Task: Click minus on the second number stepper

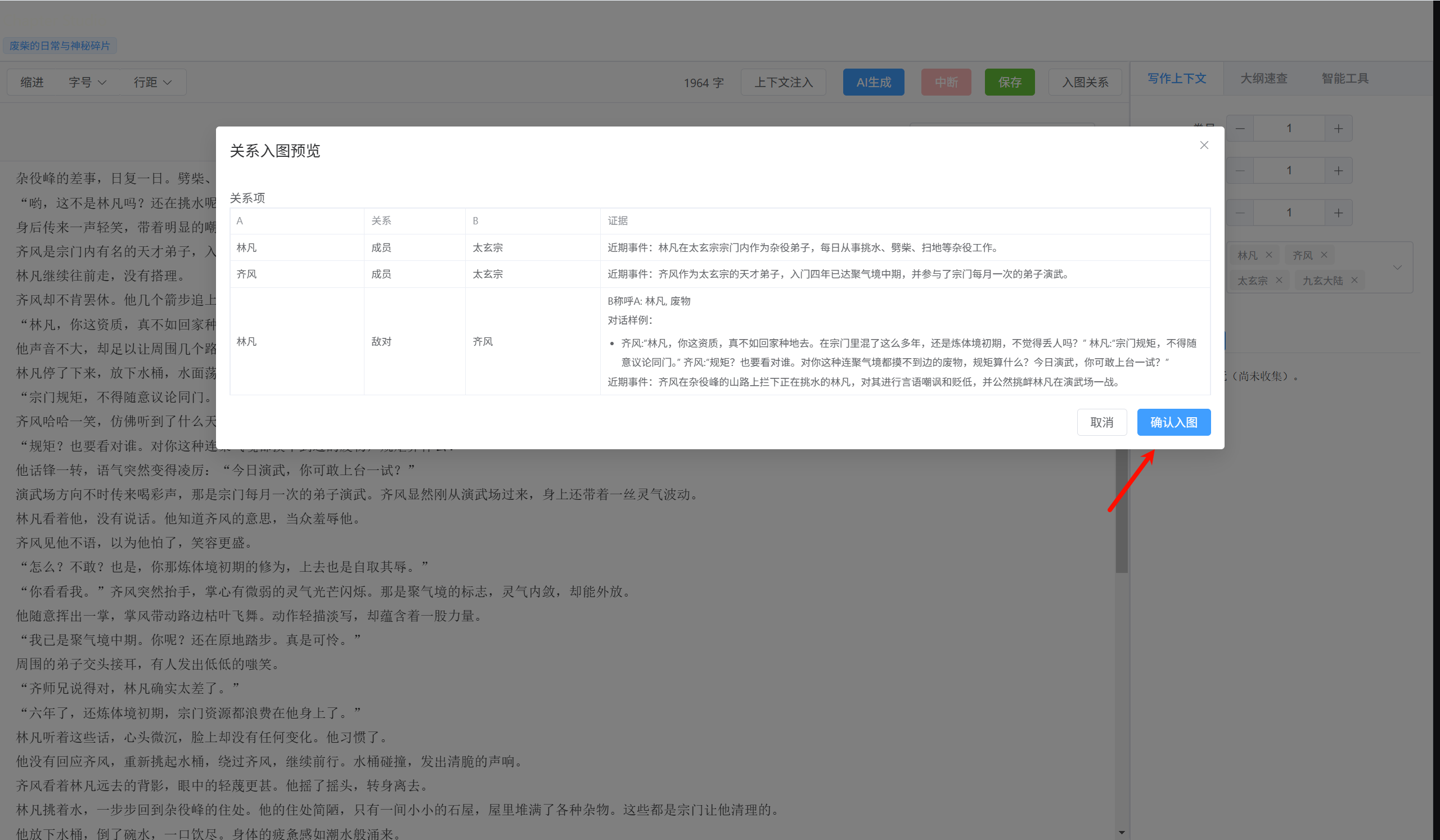Action: point(1240,170)
